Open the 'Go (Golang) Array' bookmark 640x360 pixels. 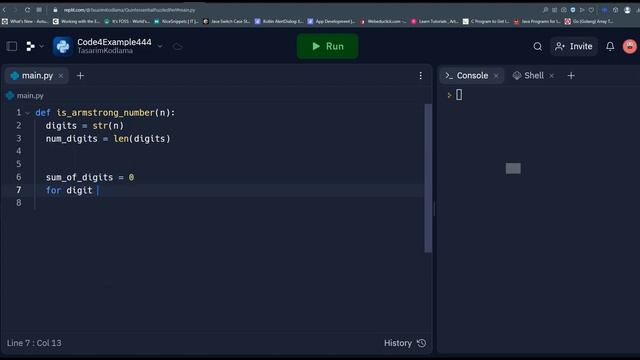tap(589, 21)
